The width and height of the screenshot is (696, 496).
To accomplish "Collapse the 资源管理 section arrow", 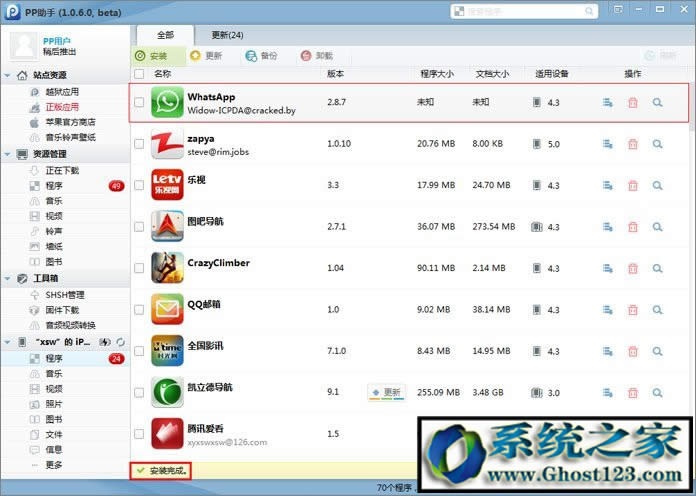I will 9,155.
